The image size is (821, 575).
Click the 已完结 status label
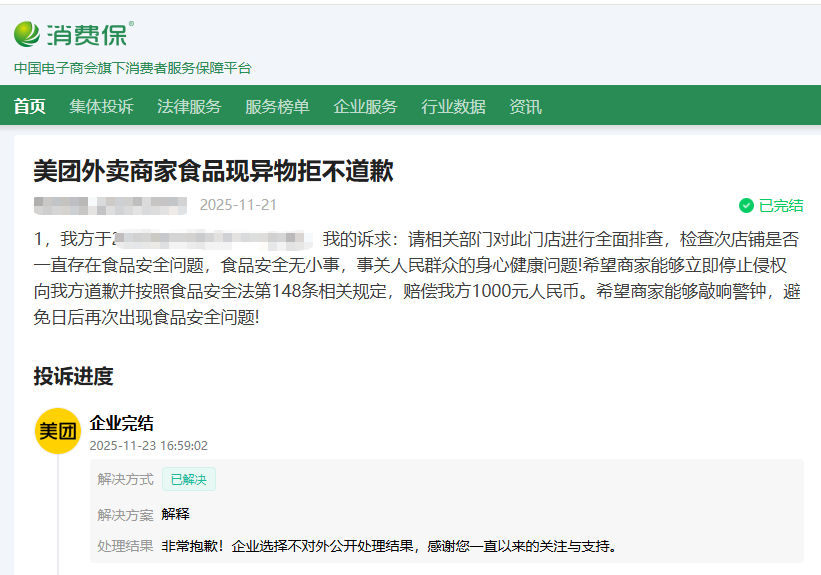click(781, 205)
